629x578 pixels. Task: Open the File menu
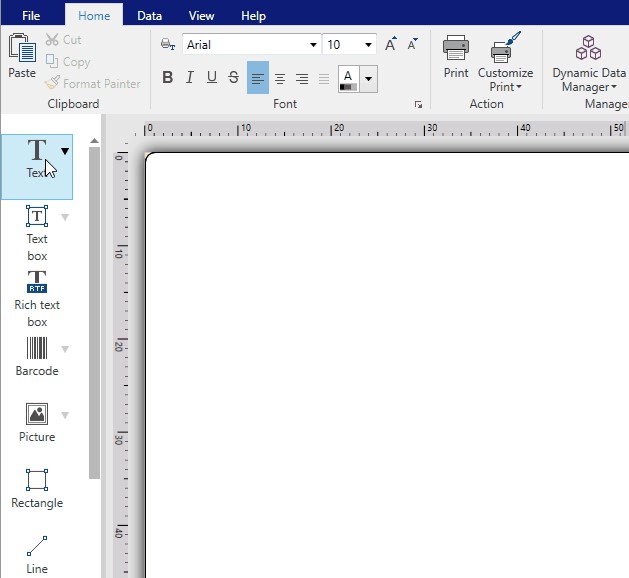click(x=31, y=16)
